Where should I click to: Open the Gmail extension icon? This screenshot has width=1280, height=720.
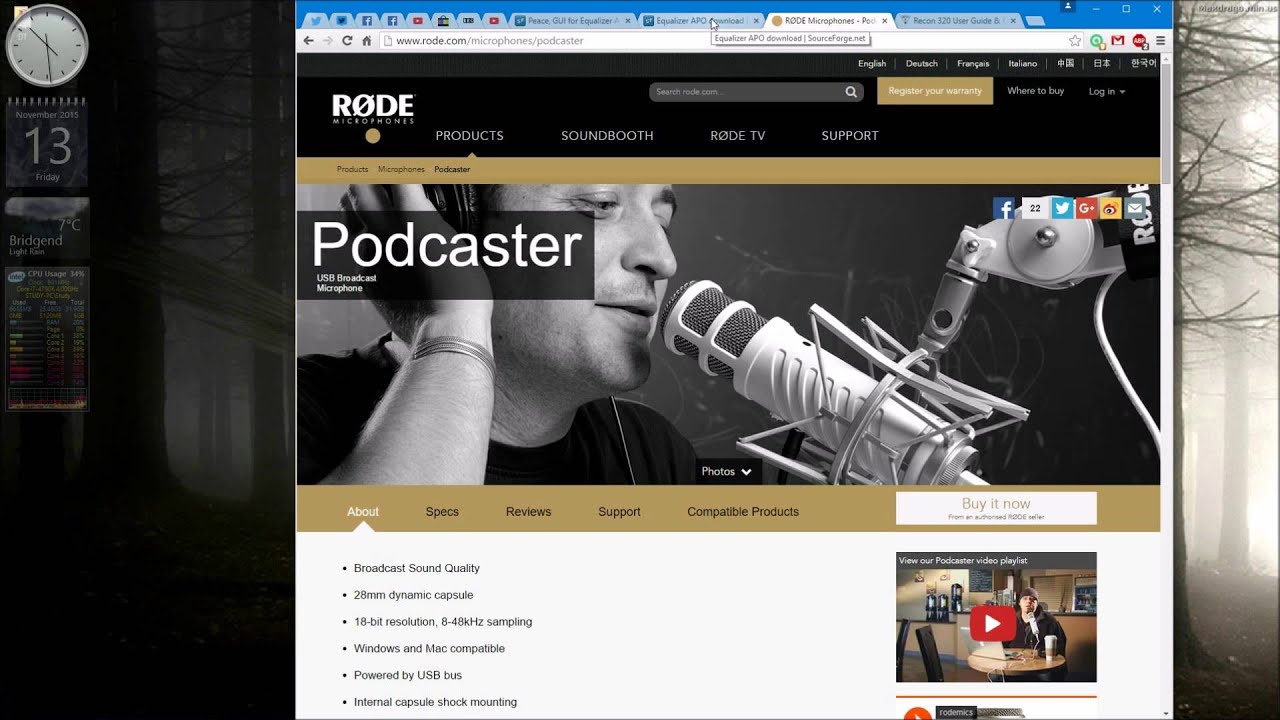[x=1118, y=41]
